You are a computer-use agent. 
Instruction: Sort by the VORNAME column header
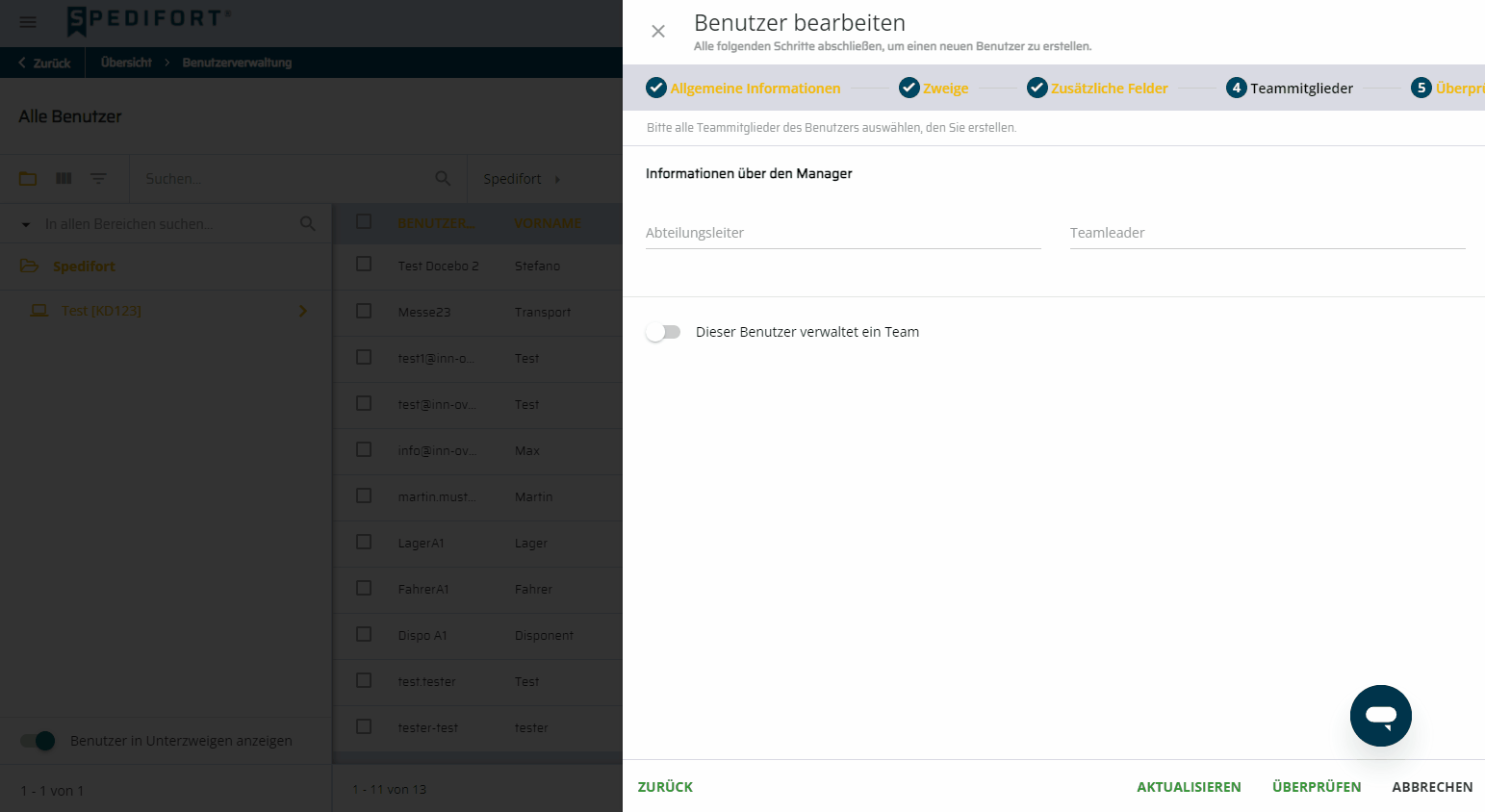[x=548, y=223]
